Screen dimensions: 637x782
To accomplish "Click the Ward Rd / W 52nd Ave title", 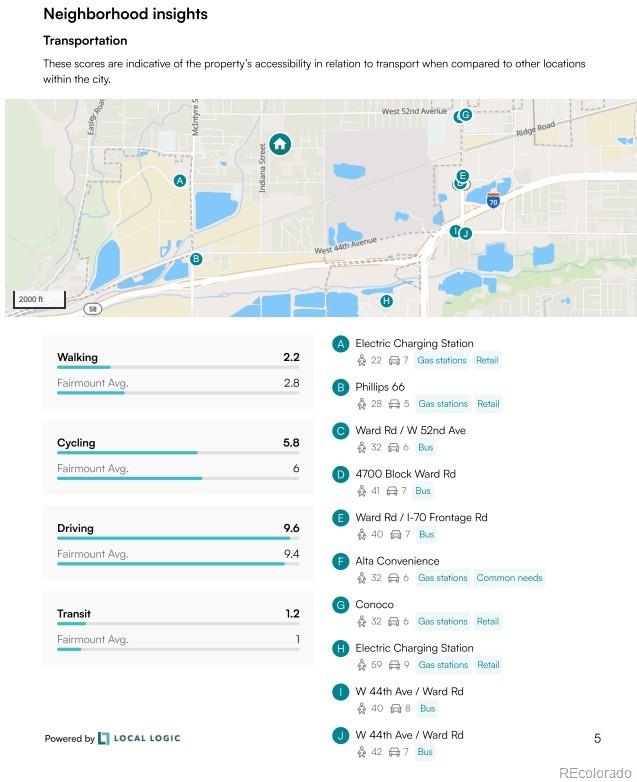I will (x=411, y=430).
